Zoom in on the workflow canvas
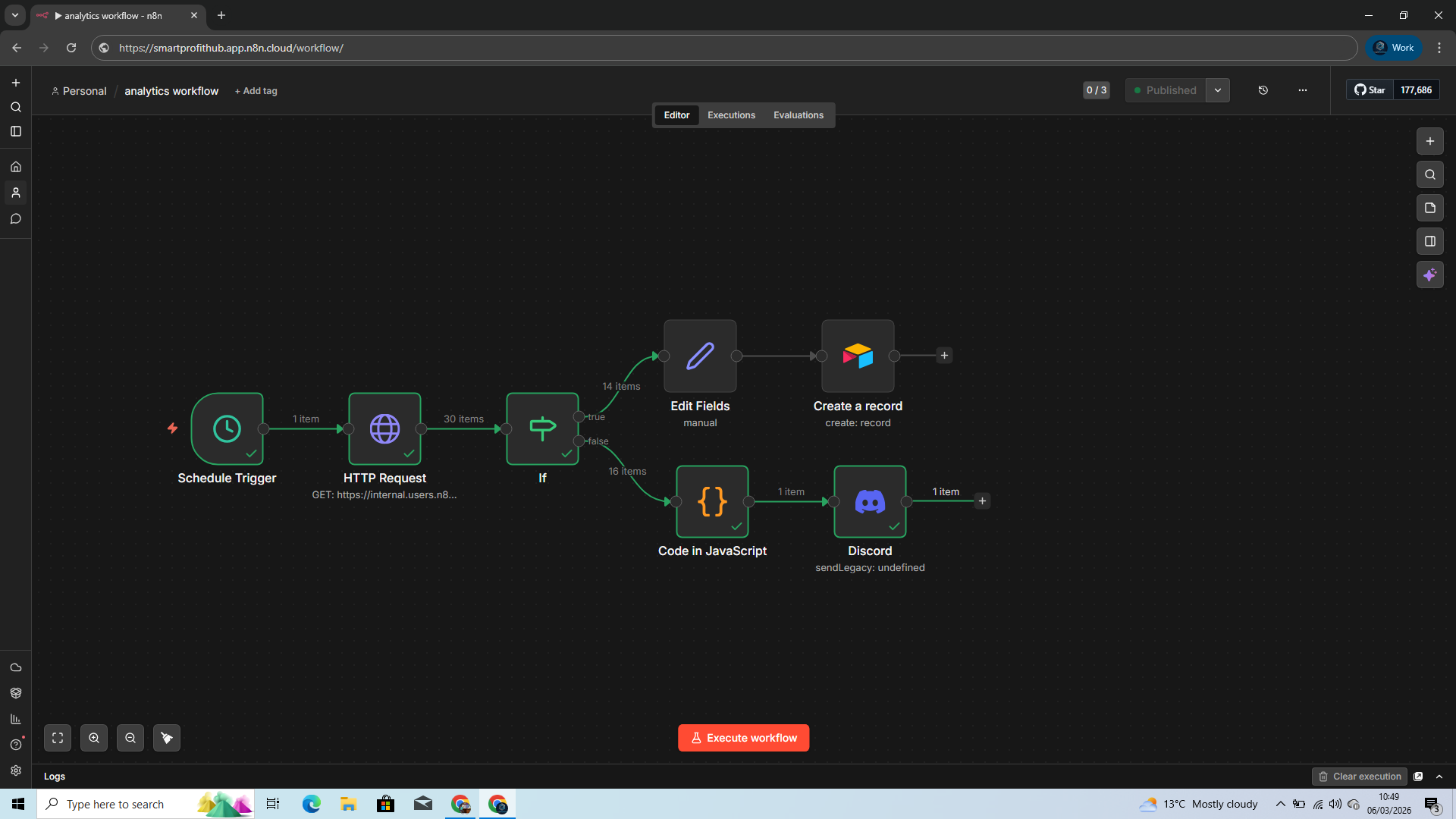 pos(94,738)
